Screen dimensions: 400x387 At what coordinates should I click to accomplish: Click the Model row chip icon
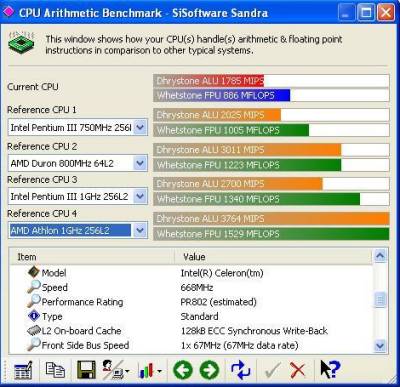click(34, 272)
